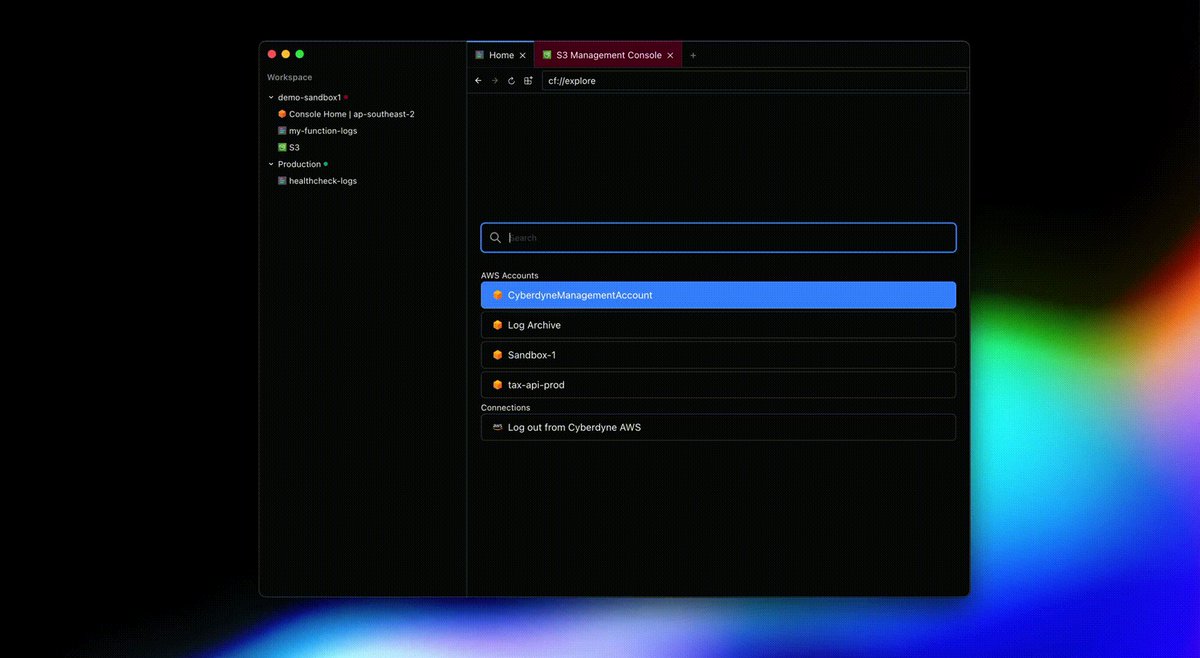1200x658 pixels.
Task: Open my-function-logs in the sidebar
Action: click(x=317, y=131)
